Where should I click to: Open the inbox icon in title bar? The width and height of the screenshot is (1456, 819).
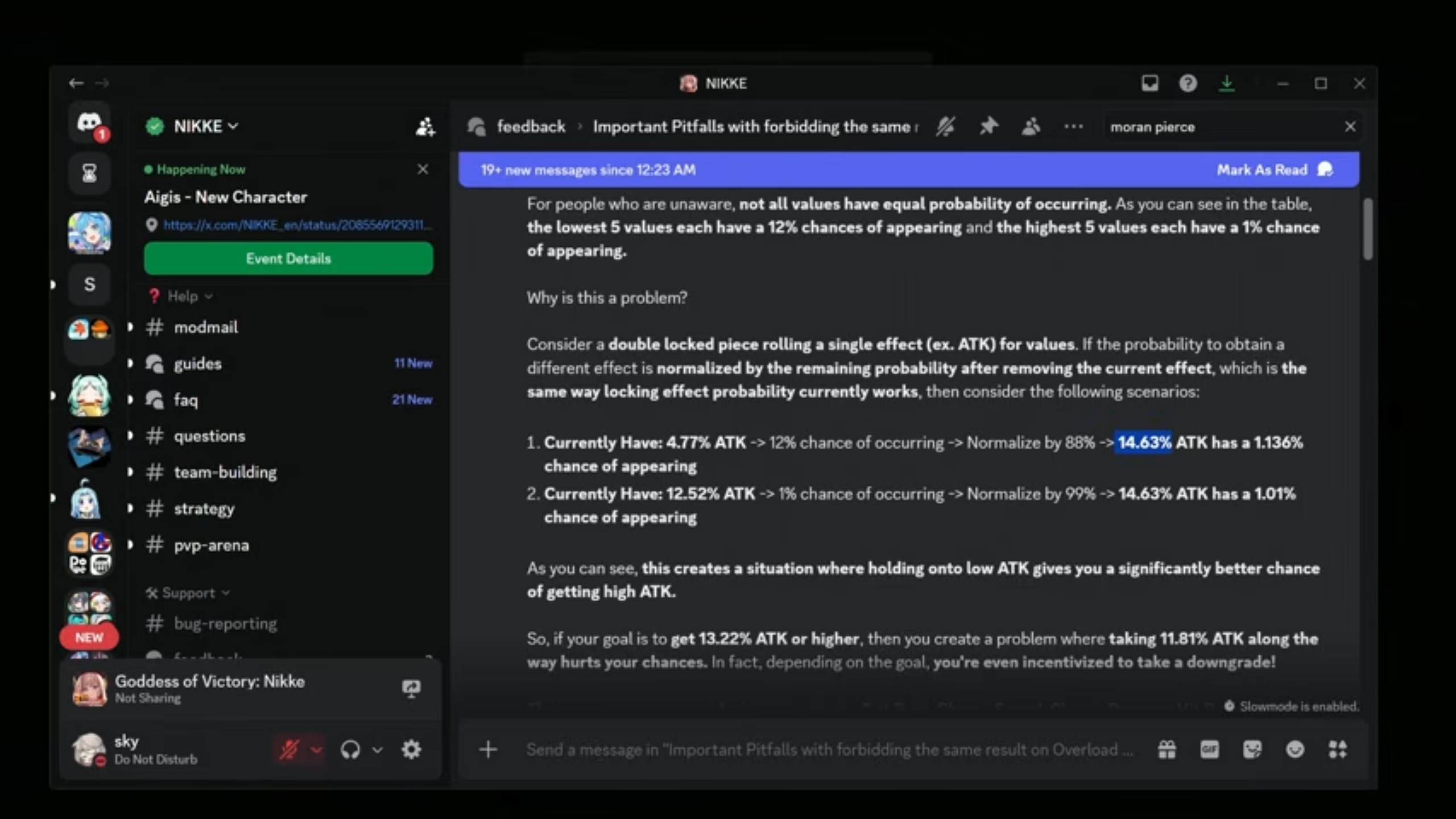(x=1149, y=84)
